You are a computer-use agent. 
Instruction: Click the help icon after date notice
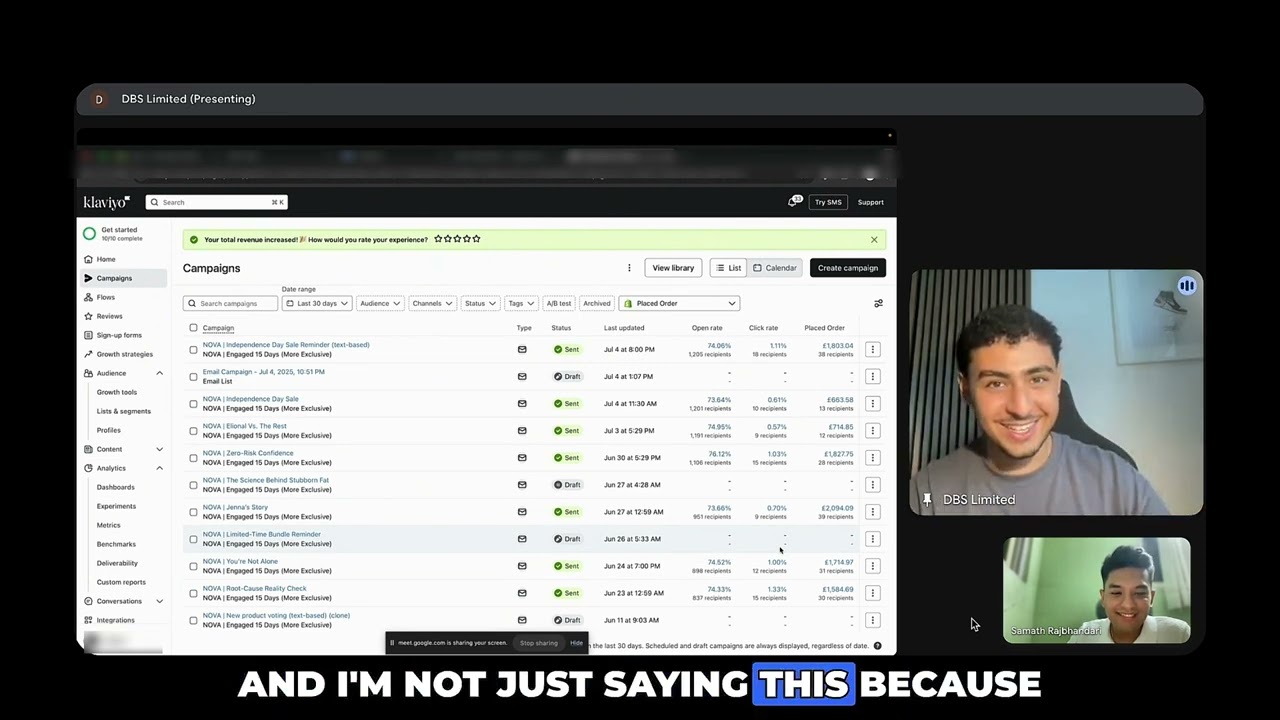point(877,646)
